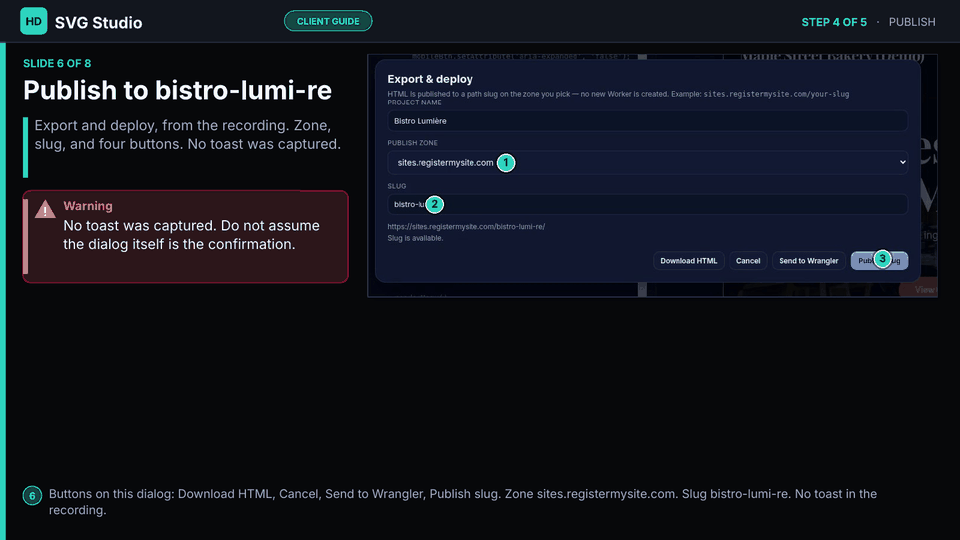The width and height of the screenshot is (960, 540).
Task: Click the 'Slug is available.' status text
Action: coord(415,238)
